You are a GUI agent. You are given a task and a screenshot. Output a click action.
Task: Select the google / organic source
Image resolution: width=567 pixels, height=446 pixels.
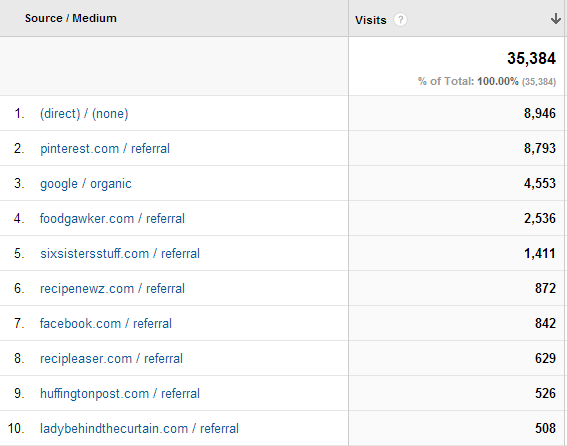pyautogui.click(x=86, y=184)
